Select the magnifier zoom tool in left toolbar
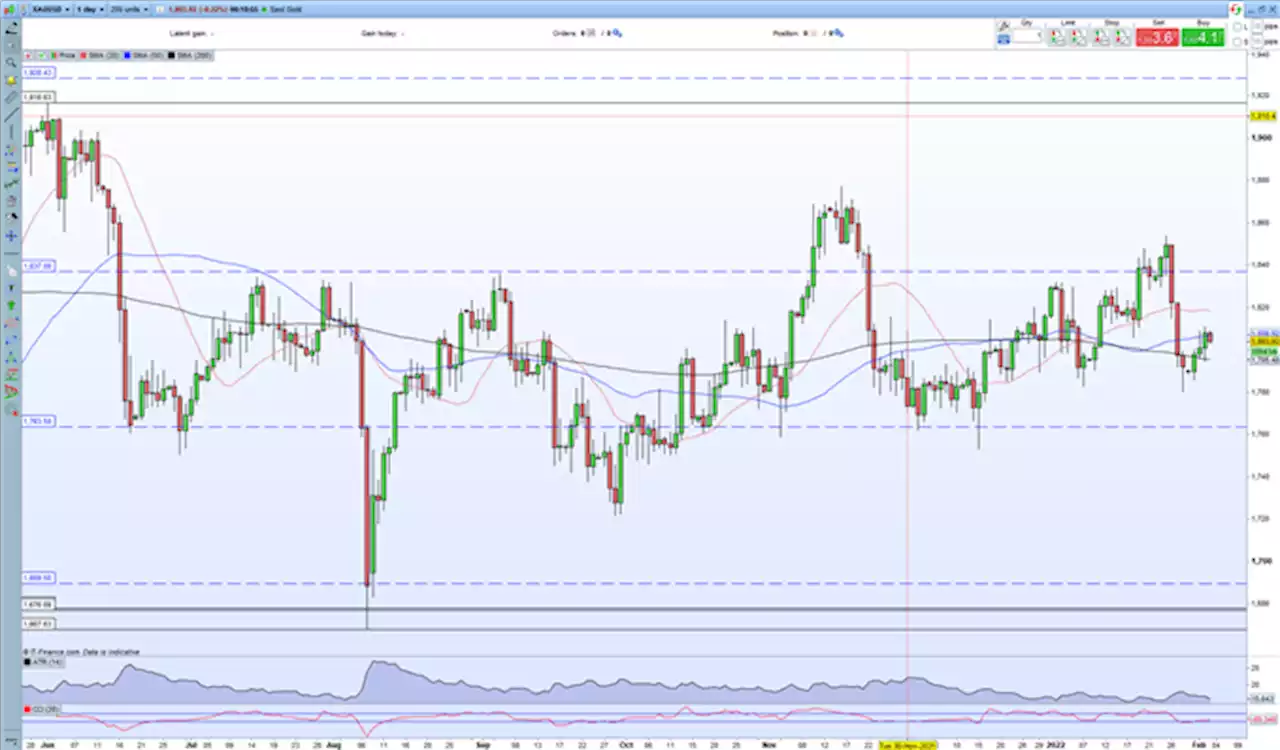1280x750 pixels. pos(10,63)
